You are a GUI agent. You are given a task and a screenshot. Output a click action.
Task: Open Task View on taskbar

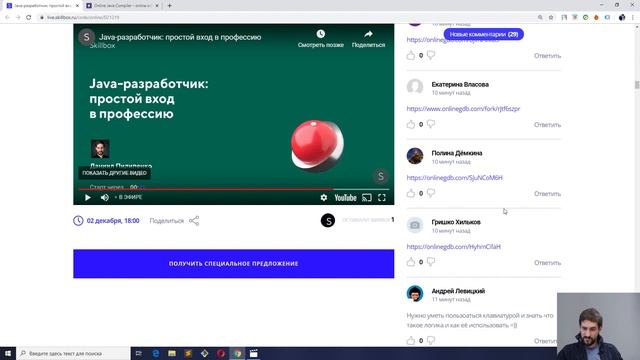139,353
